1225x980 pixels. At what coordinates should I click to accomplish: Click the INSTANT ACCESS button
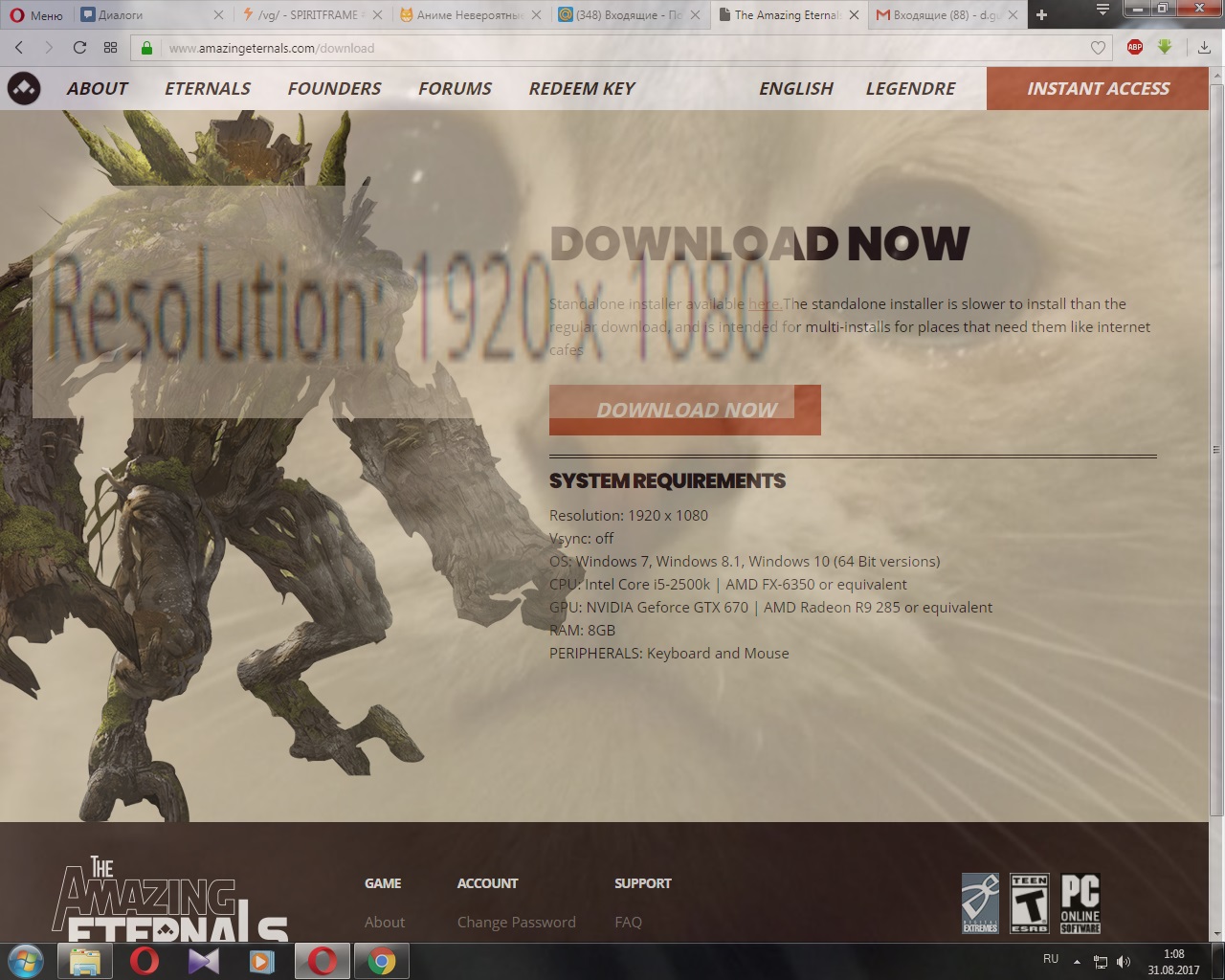pos(1098,88)
